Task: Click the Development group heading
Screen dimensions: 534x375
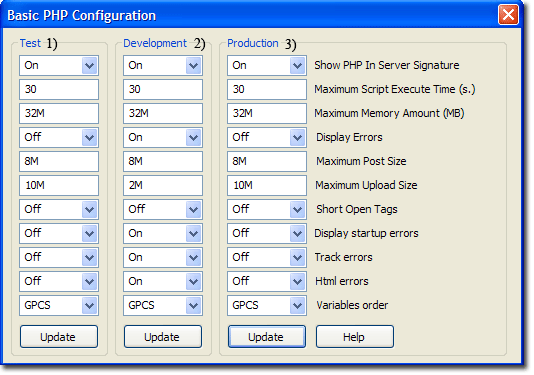Action: 155,43
